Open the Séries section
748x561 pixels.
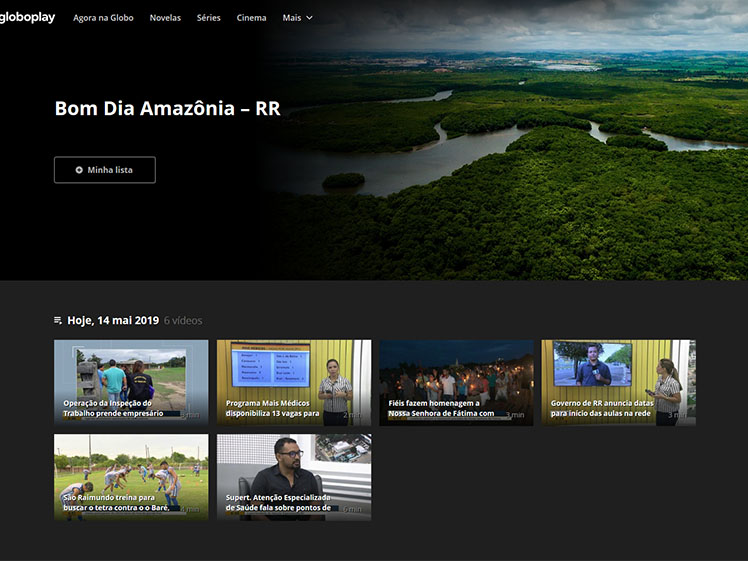pos(208,18)
